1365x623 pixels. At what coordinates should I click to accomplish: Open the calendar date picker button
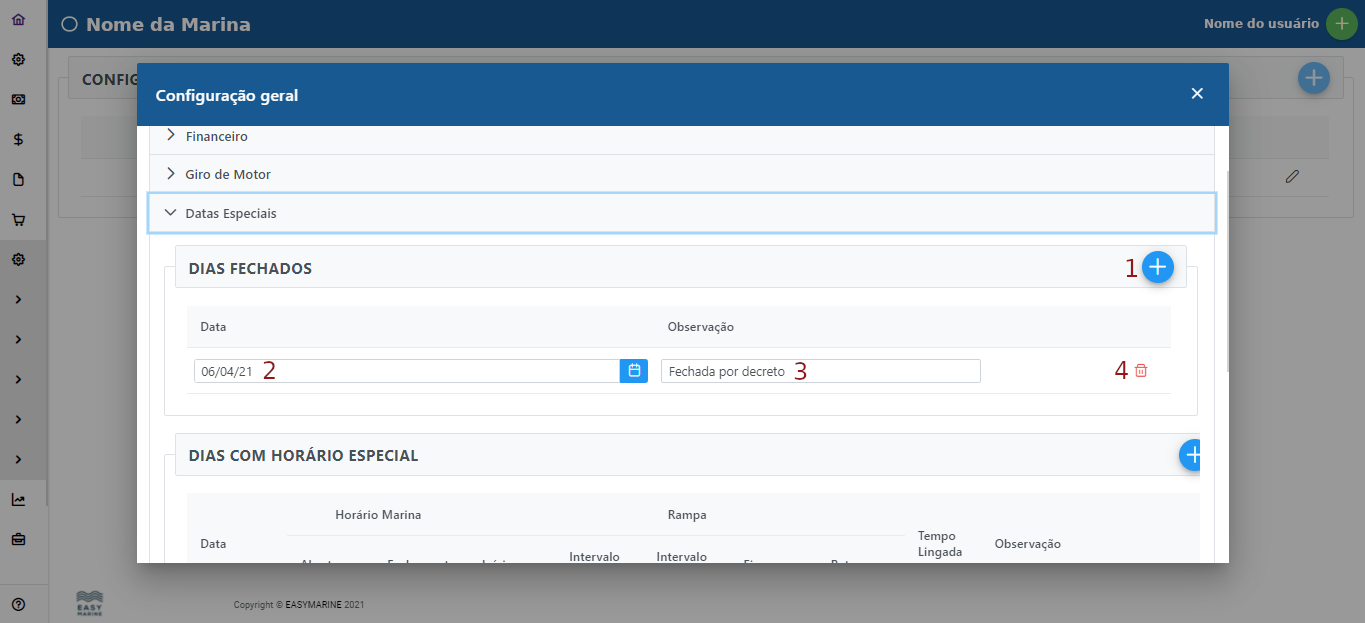pyautogui.click(x=634, y=371)
